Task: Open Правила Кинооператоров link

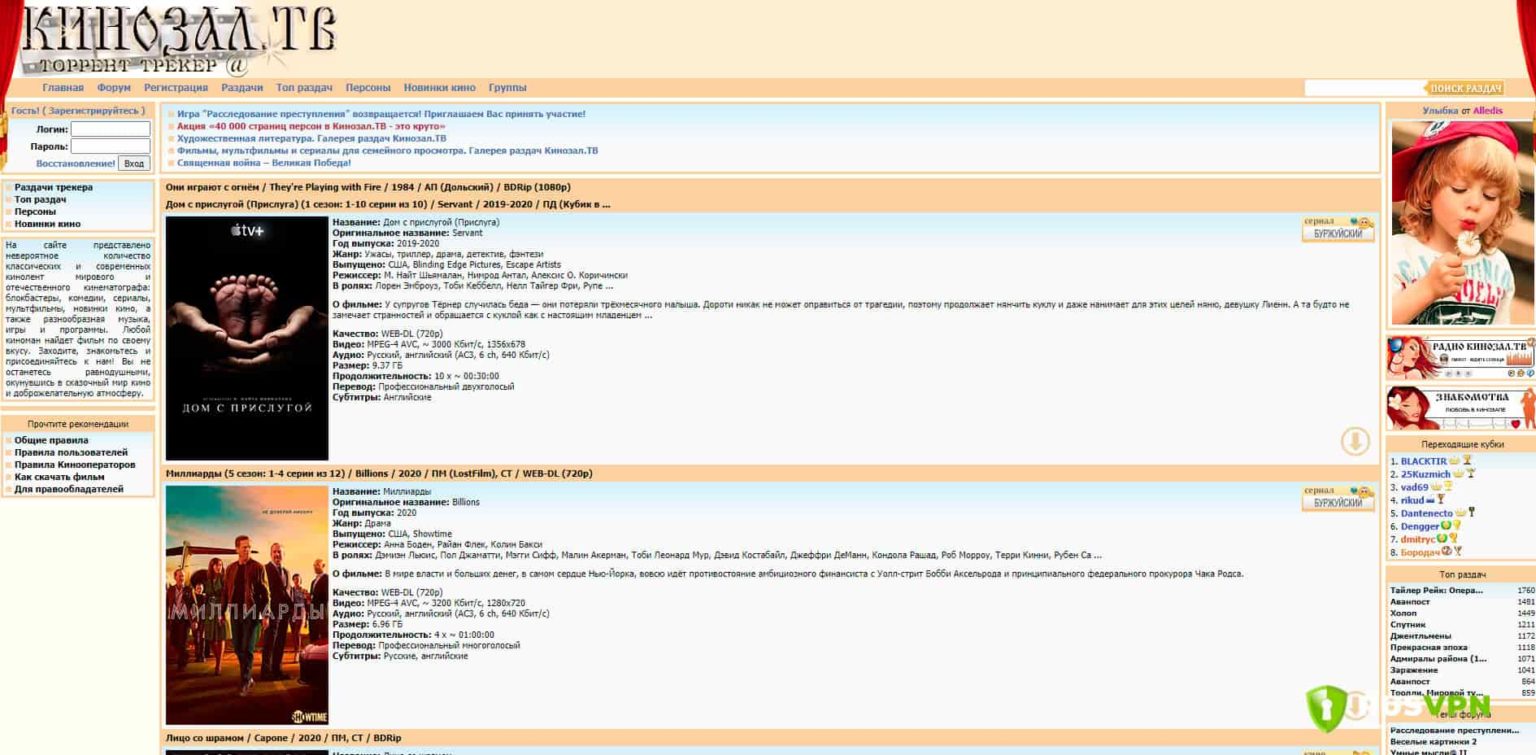Action: (75, 464)
